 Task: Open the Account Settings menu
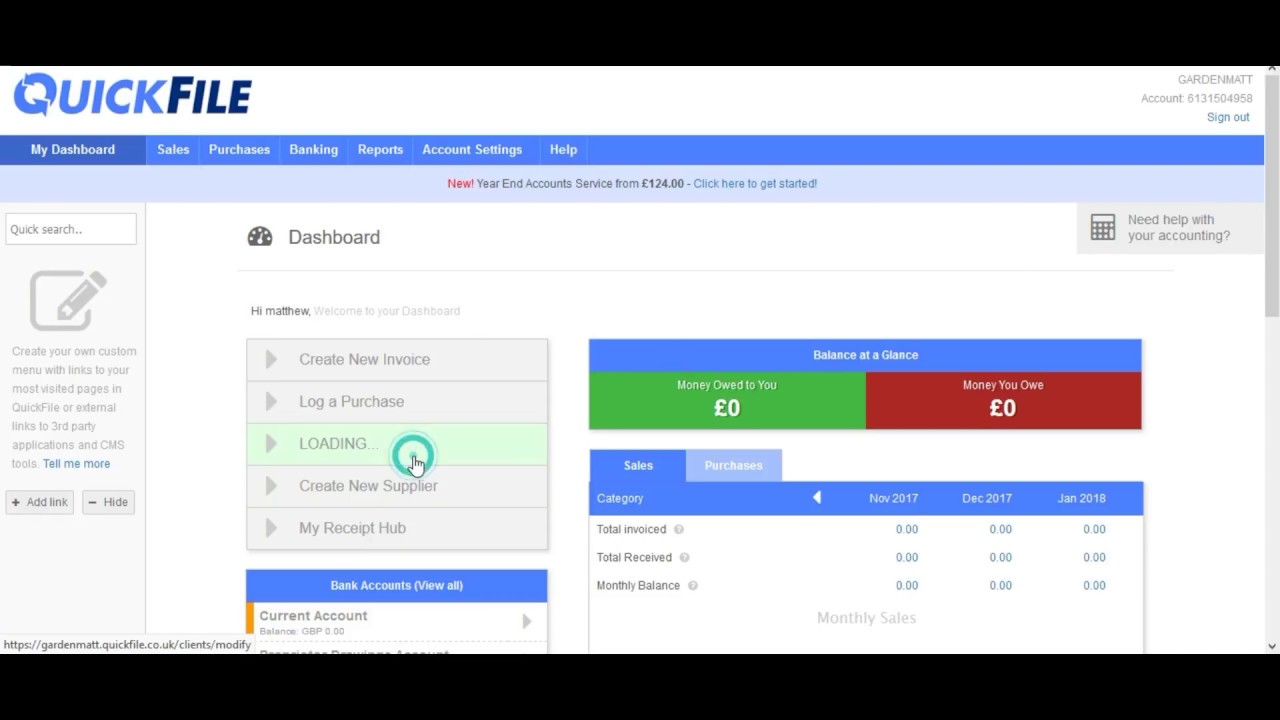(472, 150)
